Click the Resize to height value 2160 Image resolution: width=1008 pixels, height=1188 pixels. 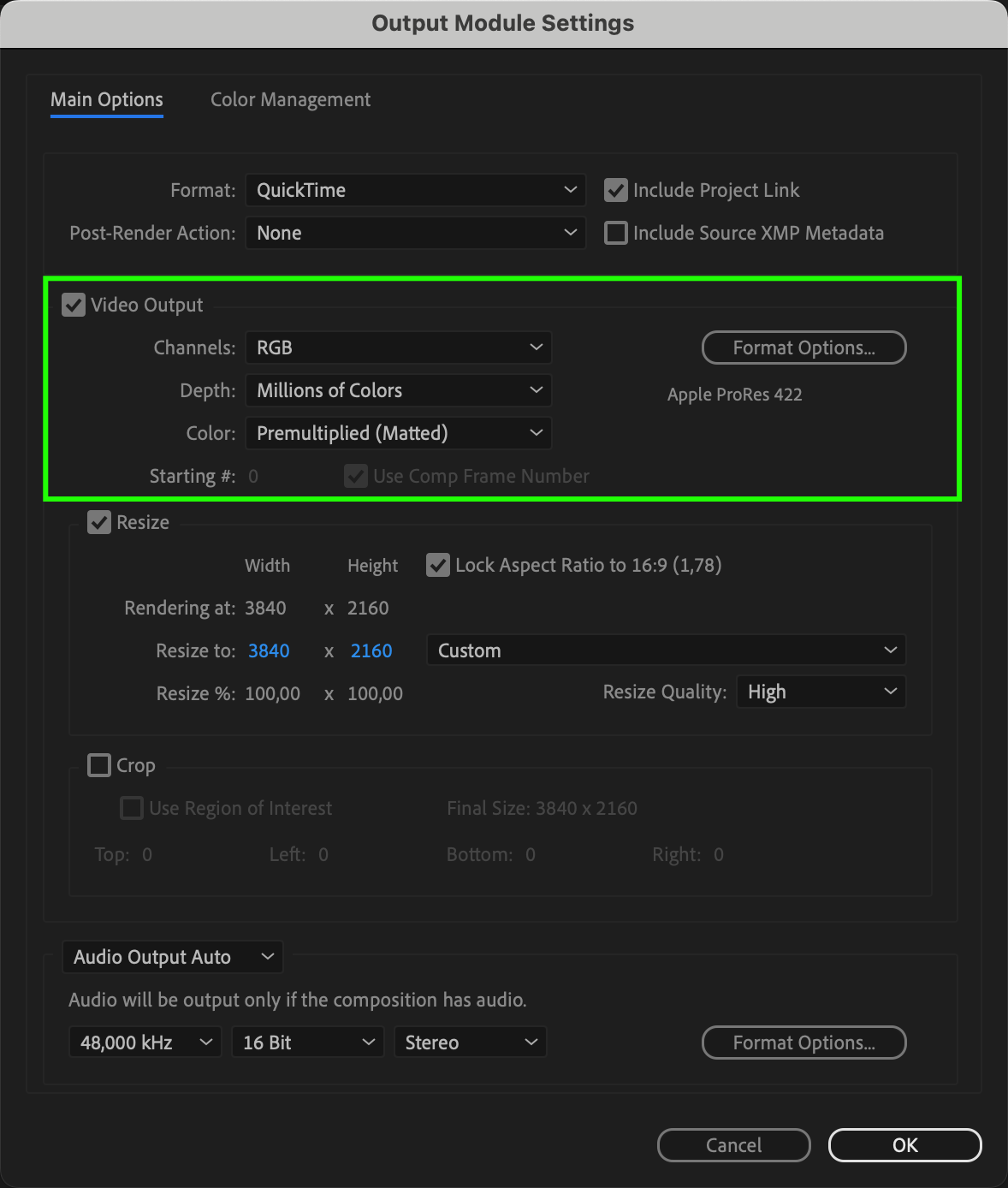point(371,650)
